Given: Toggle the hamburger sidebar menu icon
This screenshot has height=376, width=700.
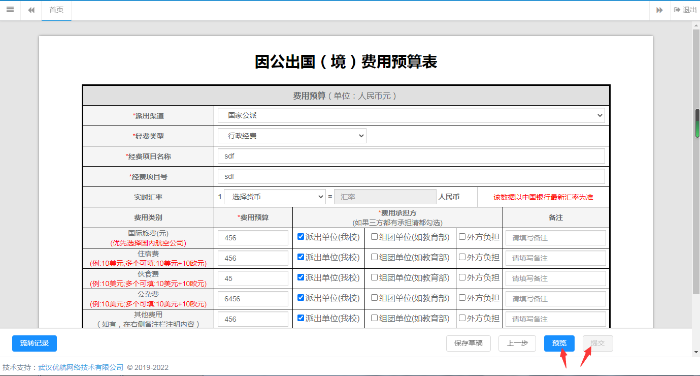Looking at the screenshot, I should (10, 9).
